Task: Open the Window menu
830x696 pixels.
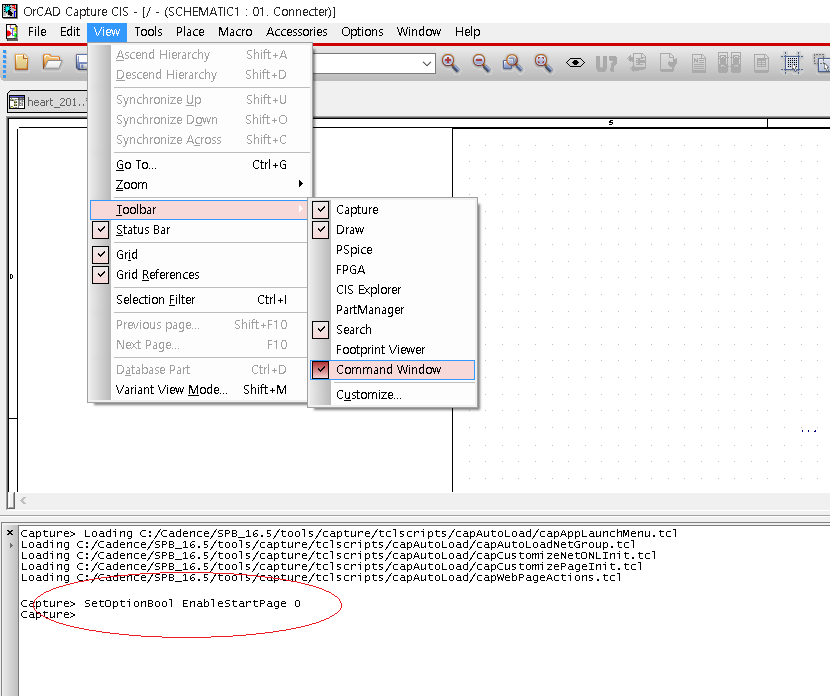Action: pos(419,32)
